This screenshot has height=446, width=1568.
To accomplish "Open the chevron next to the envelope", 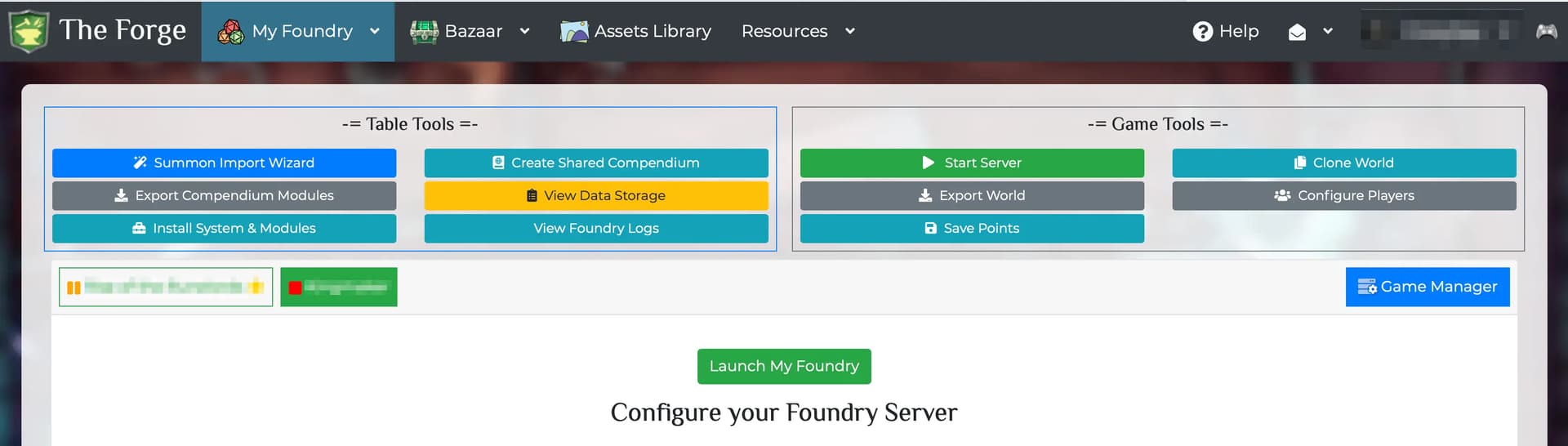I will (1328, 31).
